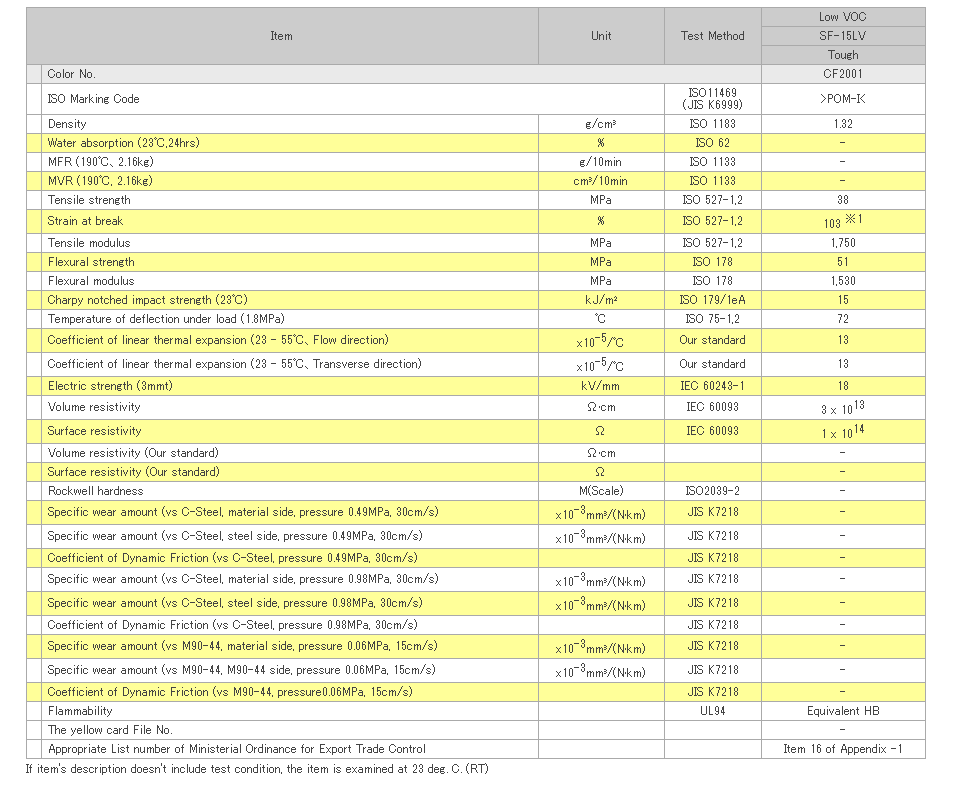Select the 'Rockwell hardness' row label
This screenshot has height=786, width=977.
coord(95,491)
